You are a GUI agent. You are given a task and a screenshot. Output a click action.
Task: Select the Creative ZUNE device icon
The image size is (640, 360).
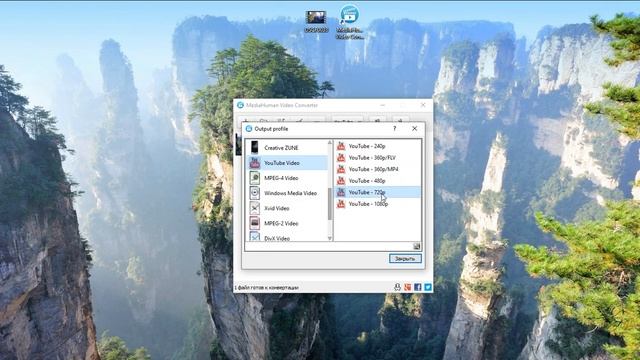255,147
